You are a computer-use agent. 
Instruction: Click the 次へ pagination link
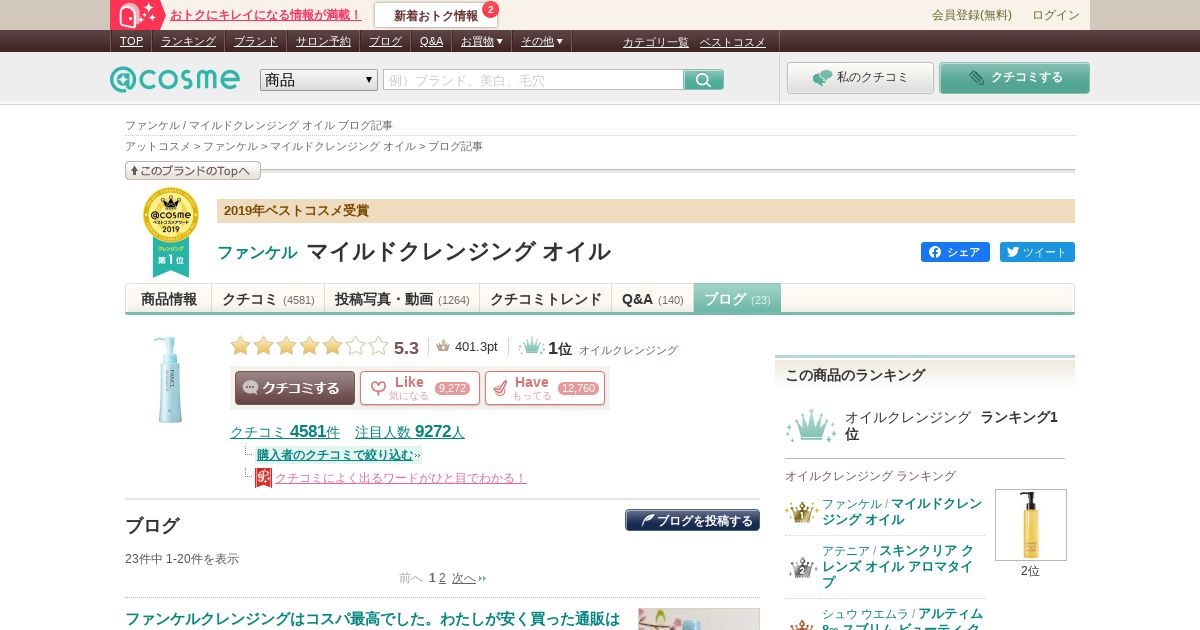click(x=464, y=578)
